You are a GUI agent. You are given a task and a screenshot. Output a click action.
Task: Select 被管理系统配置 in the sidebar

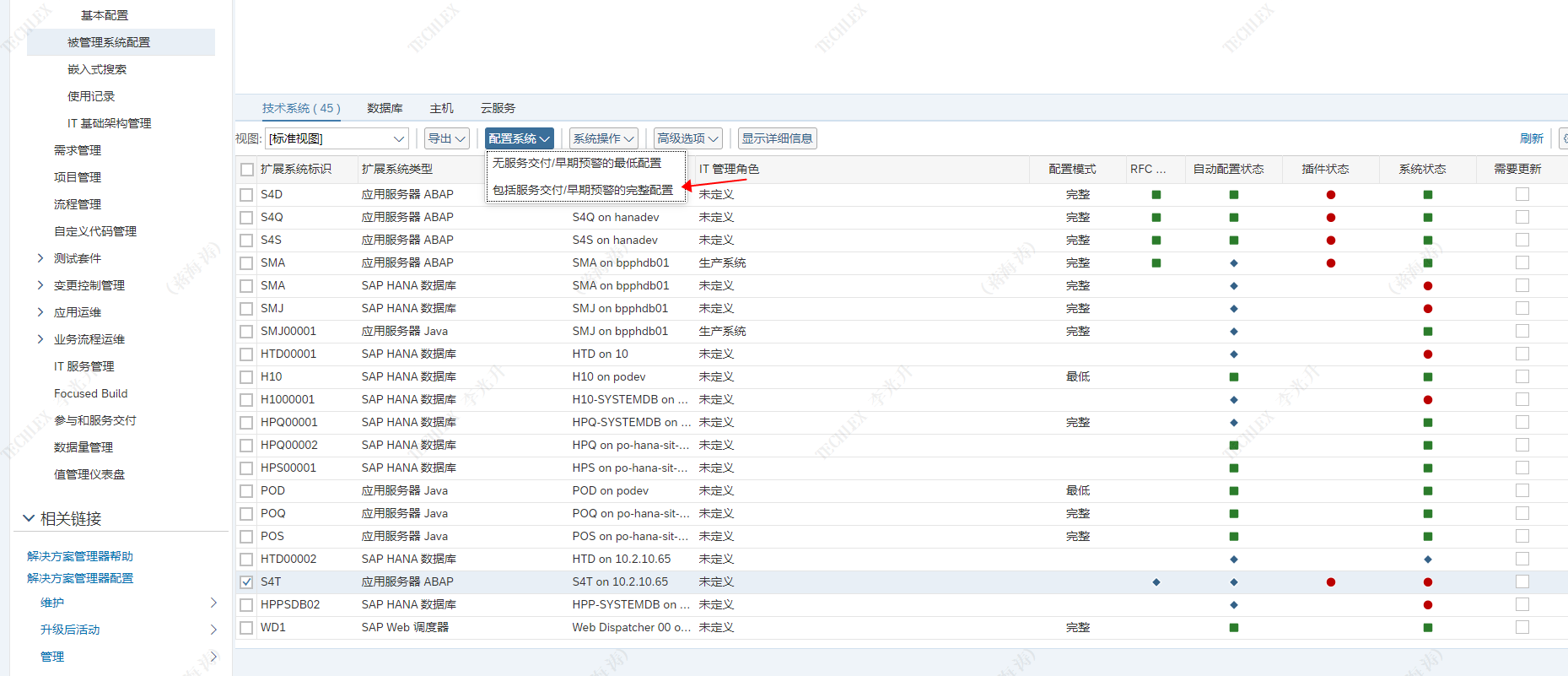pyautogui.click(x=121, y=42)
